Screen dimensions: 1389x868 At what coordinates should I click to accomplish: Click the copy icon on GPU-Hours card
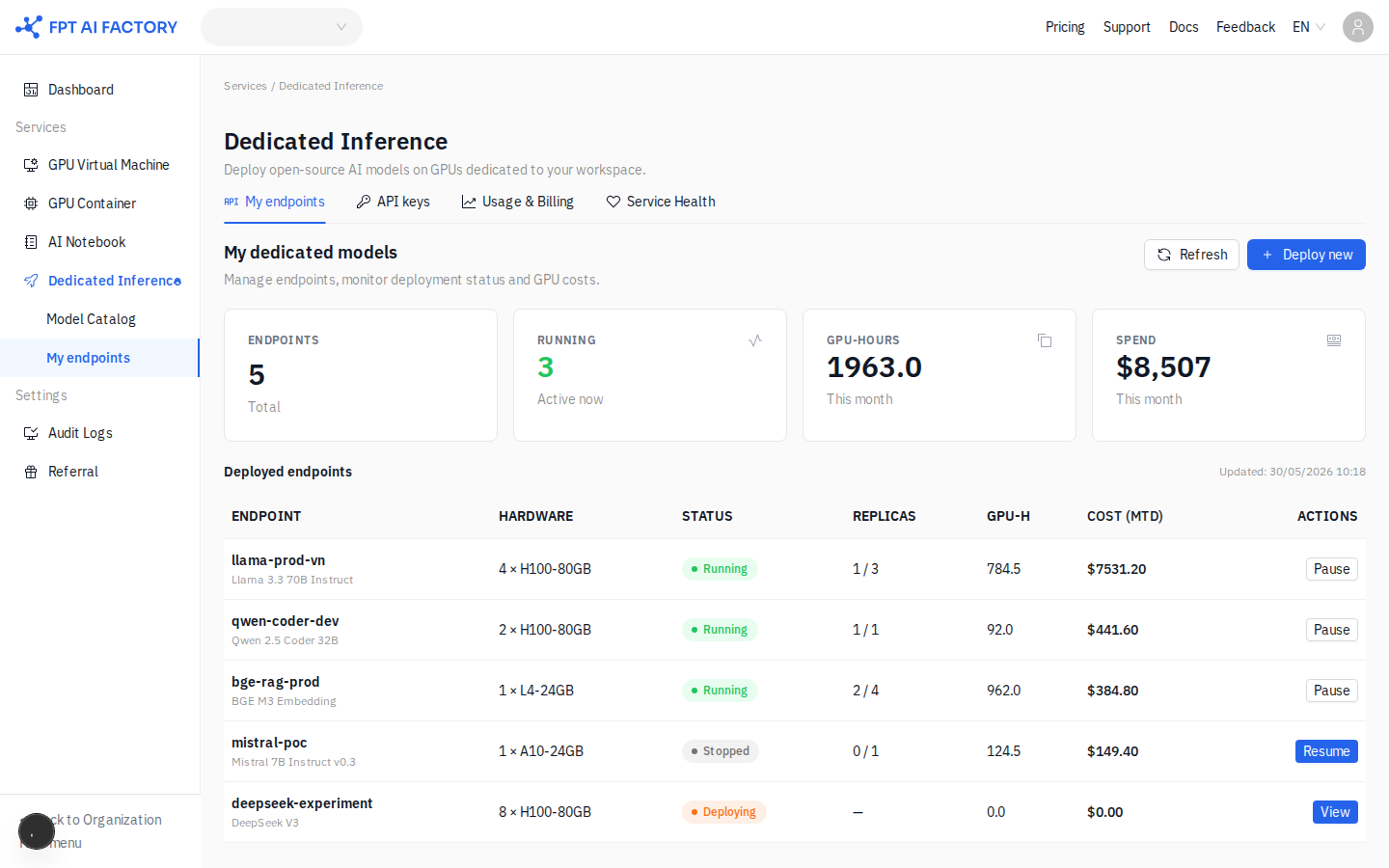pos(1045,340)
